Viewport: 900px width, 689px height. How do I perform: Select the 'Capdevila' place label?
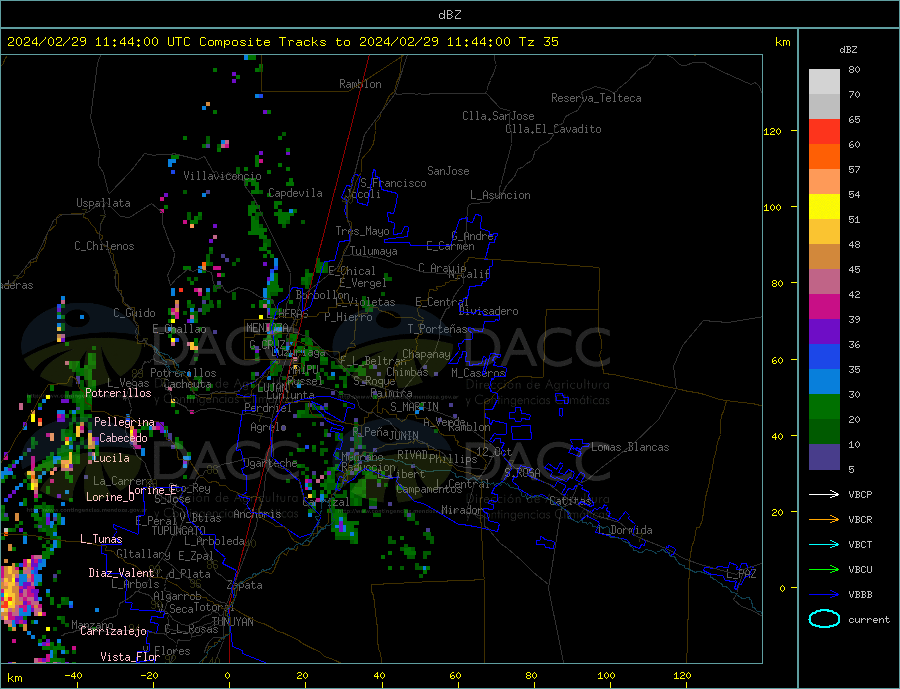pos(295,193)
